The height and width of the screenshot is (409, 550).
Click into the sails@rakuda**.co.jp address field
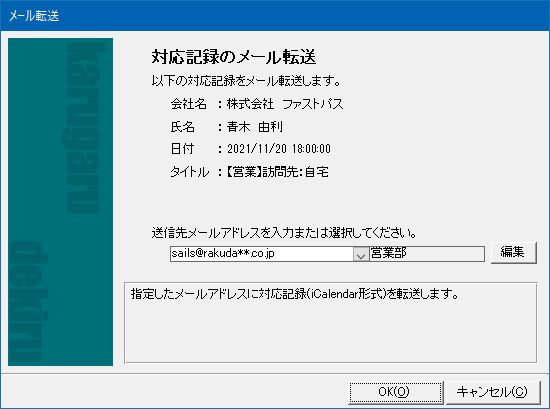click(x=262, y=254)
